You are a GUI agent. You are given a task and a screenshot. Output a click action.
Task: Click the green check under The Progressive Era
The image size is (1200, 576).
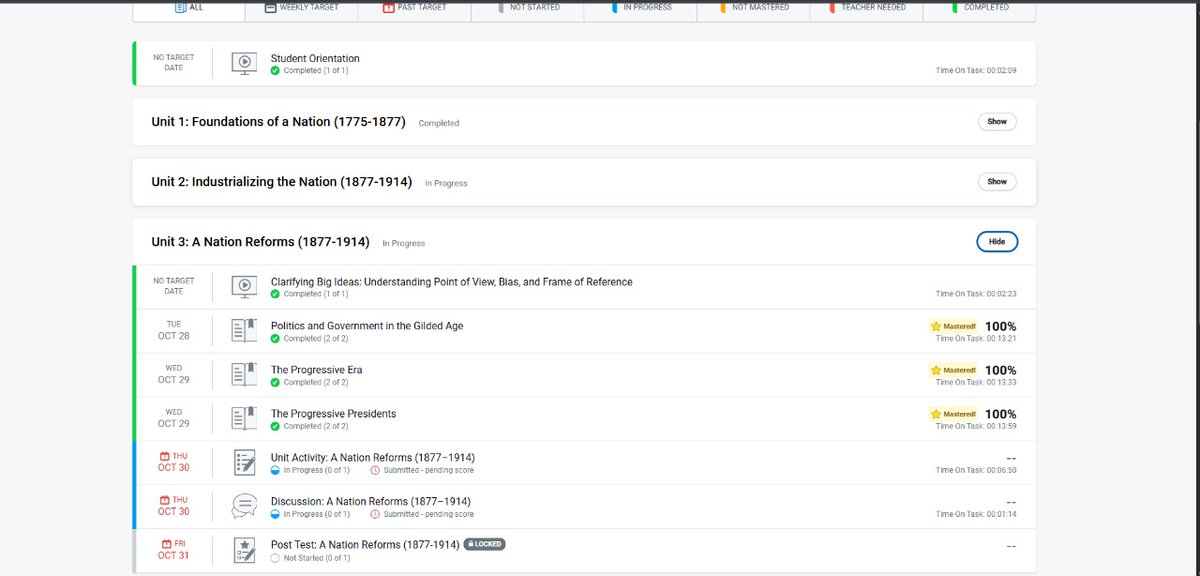point(276,382)
